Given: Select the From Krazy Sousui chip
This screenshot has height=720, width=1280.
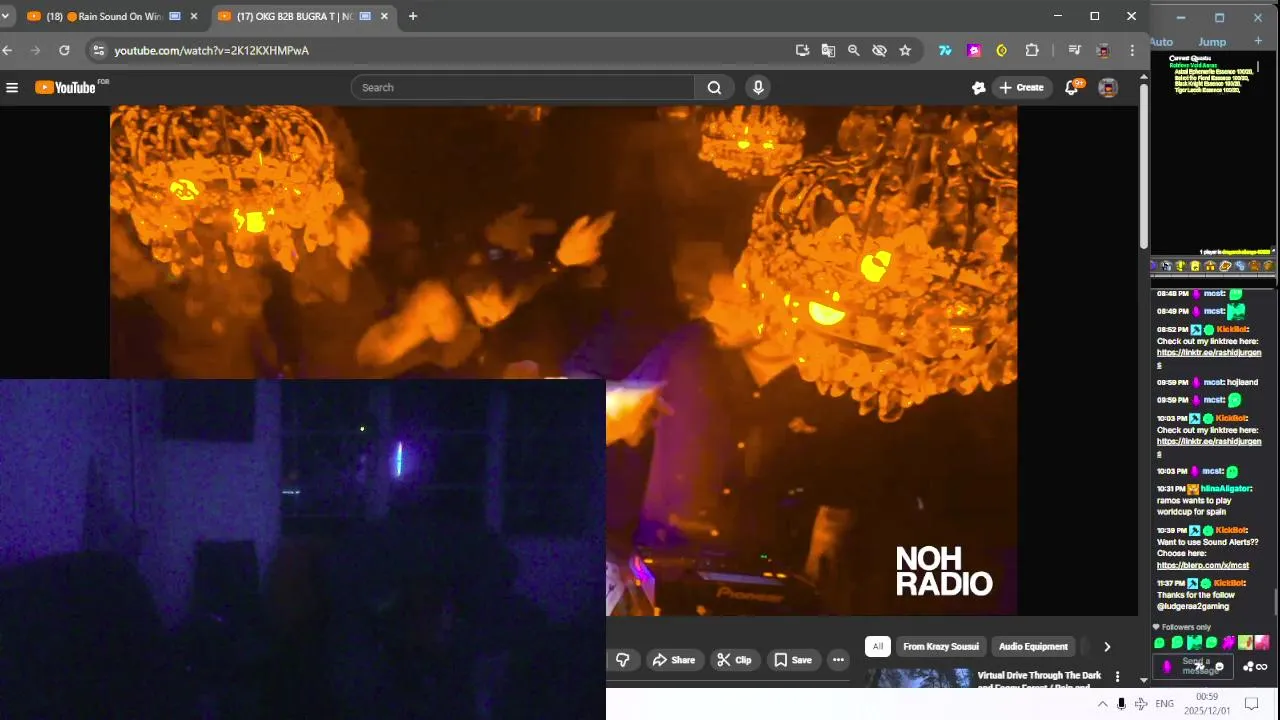Looking at the screenshot, I should click(941, 646).
